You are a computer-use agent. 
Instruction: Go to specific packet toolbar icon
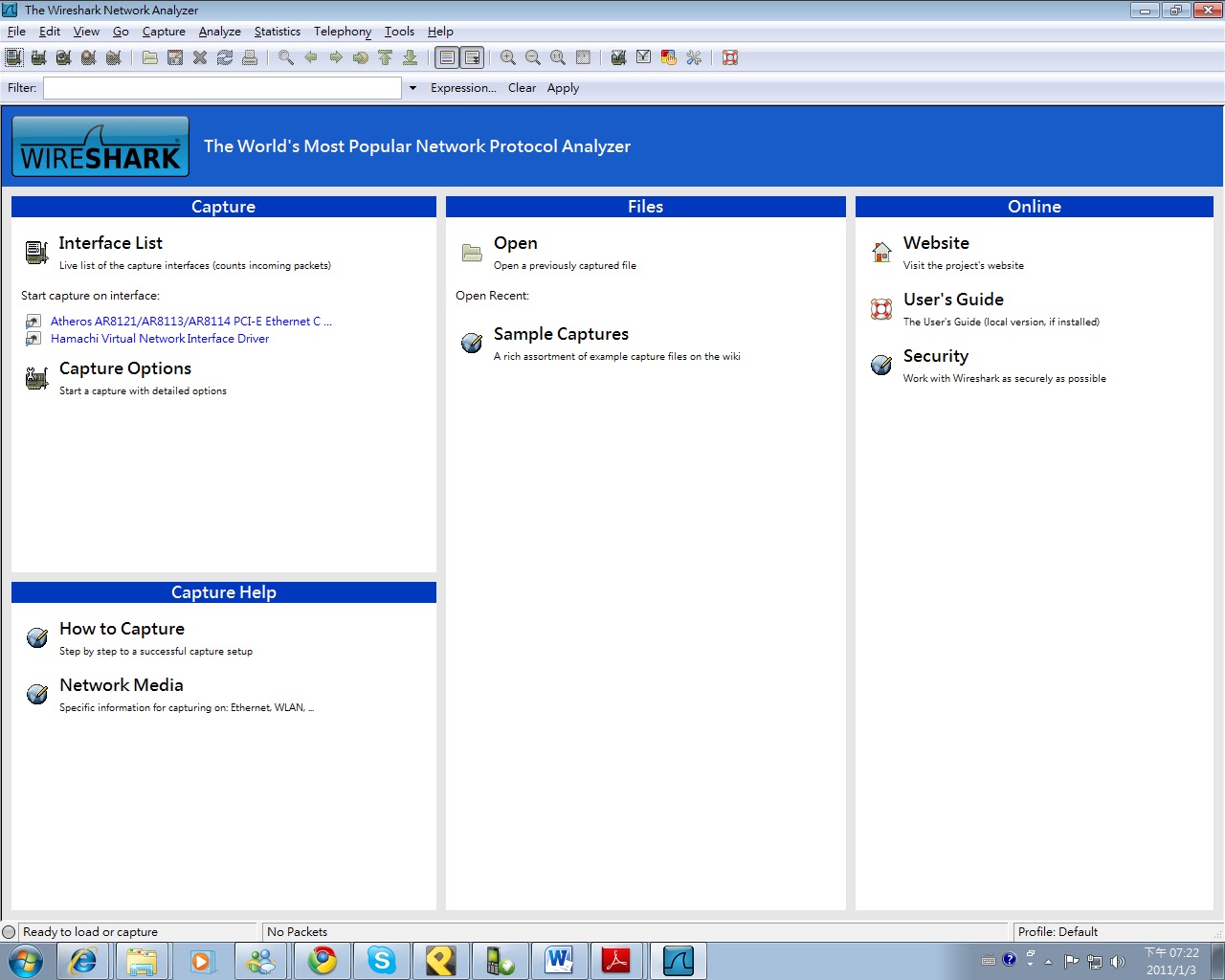[x=361, y=57]
